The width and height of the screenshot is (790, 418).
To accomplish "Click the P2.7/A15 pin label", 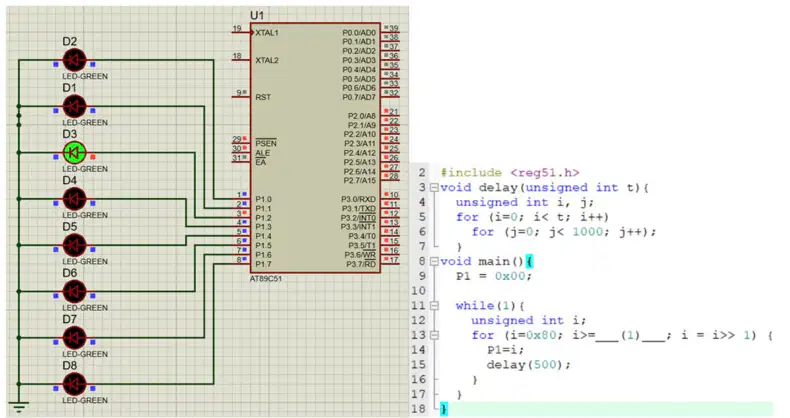I will click(x=360, y=181).
